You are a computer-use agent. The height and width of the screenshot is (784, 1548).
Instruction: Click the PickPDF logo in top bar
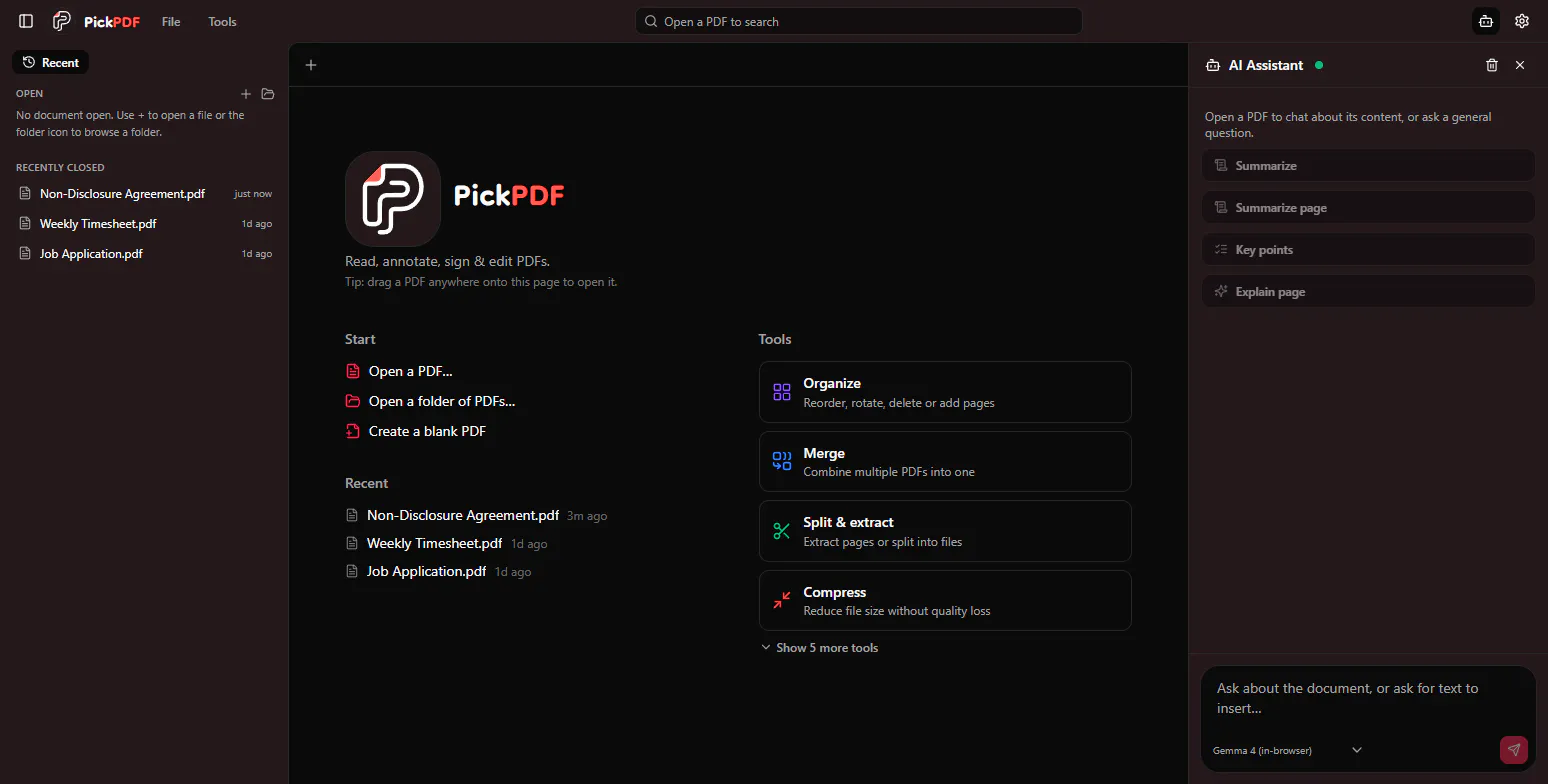(x=96, y=21)
